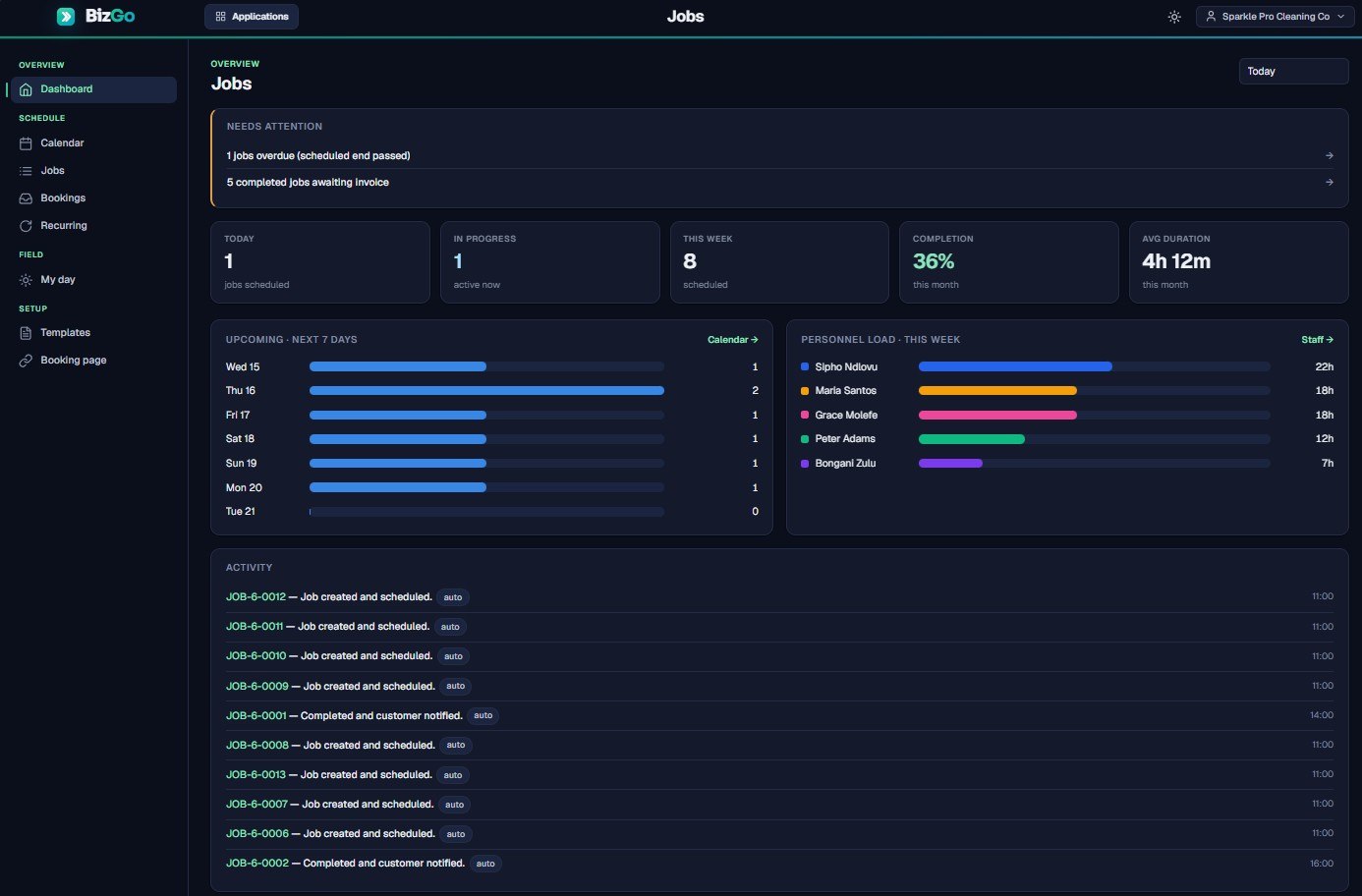Click the orange swatch beside Maria Santos
The width and height of the screenshot is (1362, 896).
pos(805,391)
